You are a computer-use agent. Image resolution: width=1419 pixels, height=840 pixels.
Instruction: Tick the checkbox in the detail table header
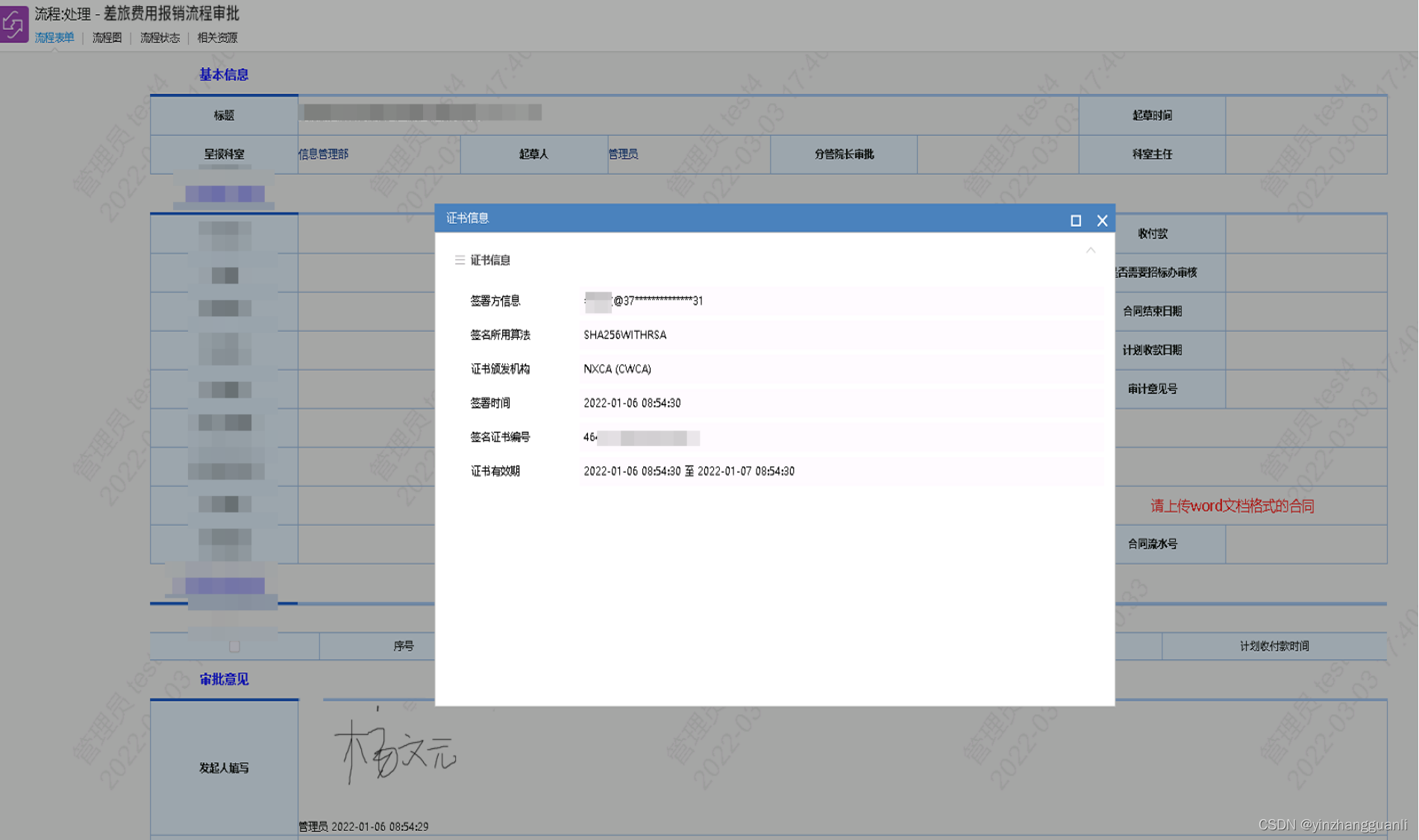pyautogui.click(x=234, y=646)
